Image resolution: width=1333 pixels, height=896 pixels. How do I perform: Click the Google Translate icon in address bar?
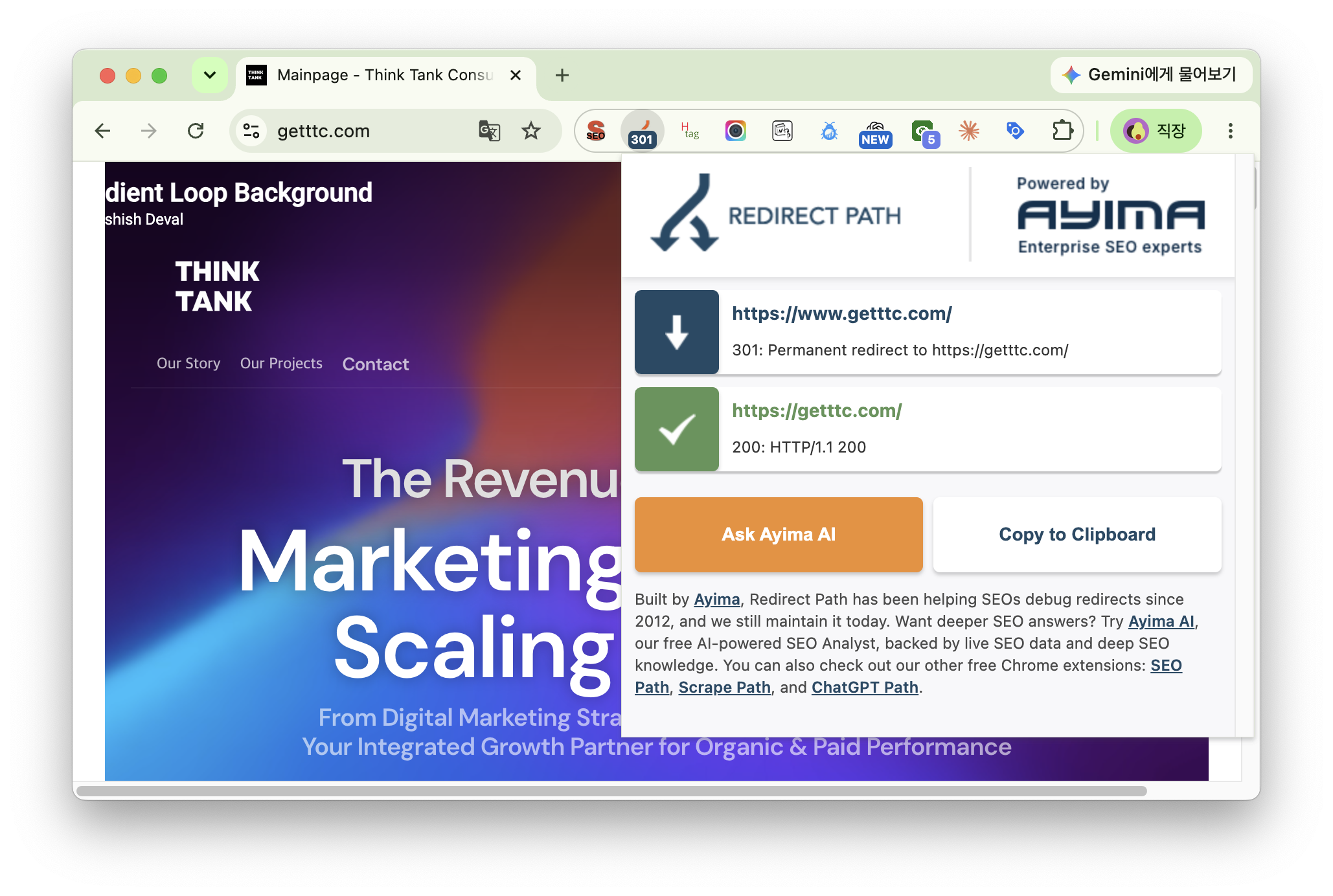pyautogui.click(x=489, y=131)
